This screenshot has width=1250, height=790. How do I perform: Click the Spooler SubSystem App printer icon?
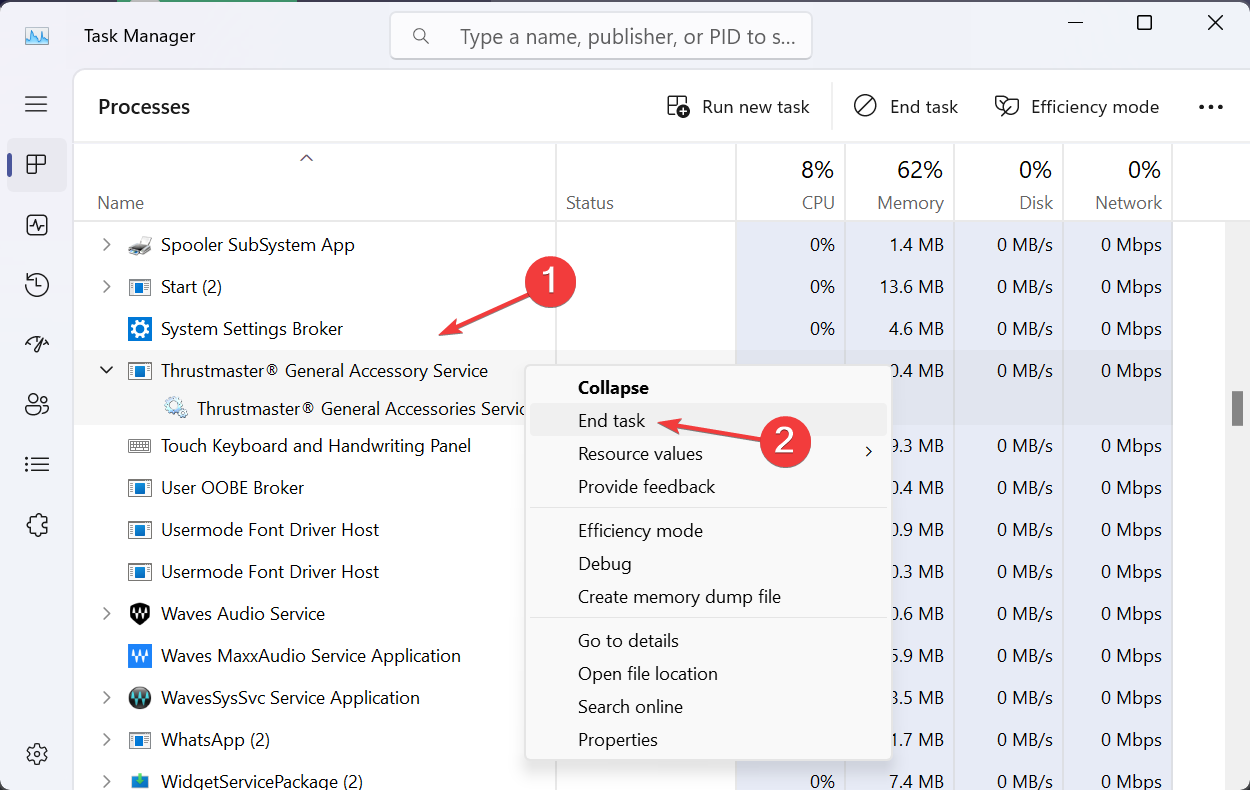tap(140, 245)
